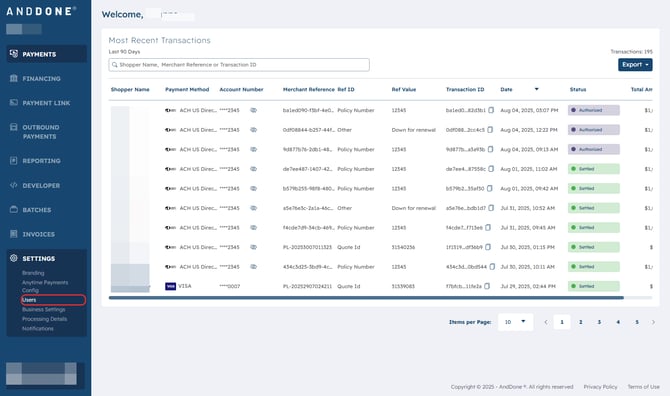Focus the Shopper Name search field

[x=239, y=65]
